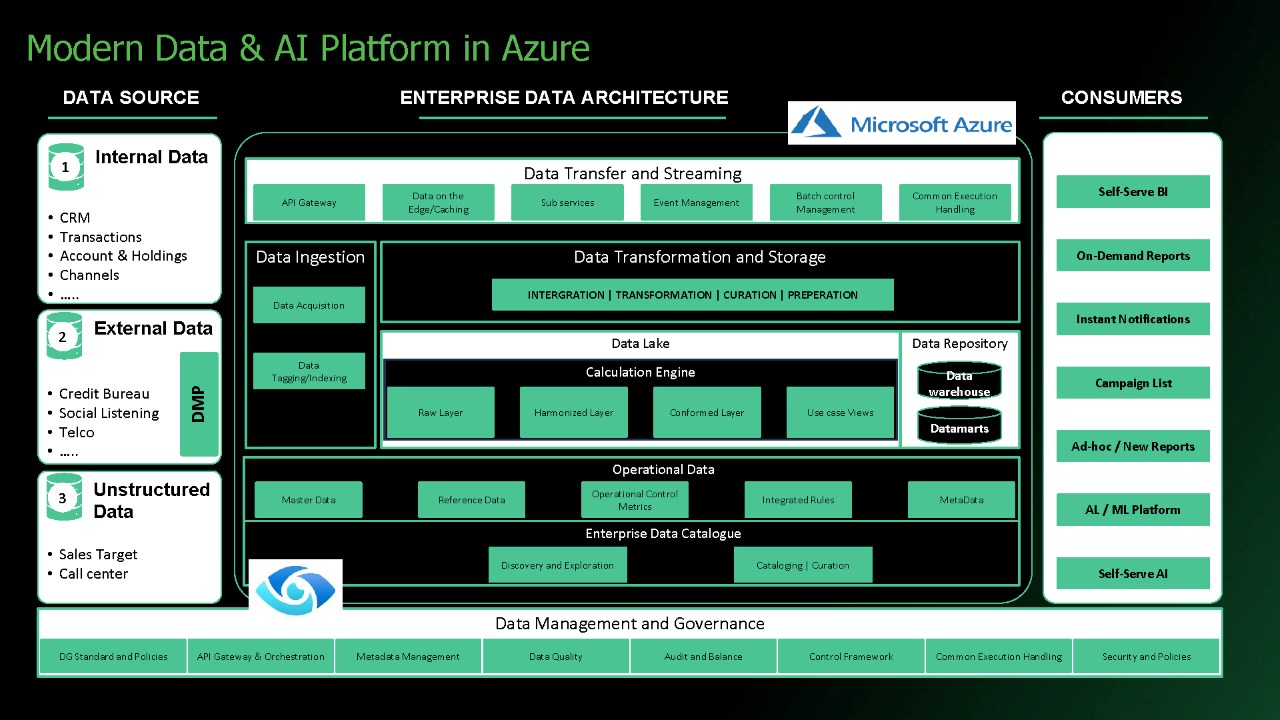Viewport: 1280px width, 720px height.
Task: Select On-Demand Reports consumer box
Action: coord(1133,255)
